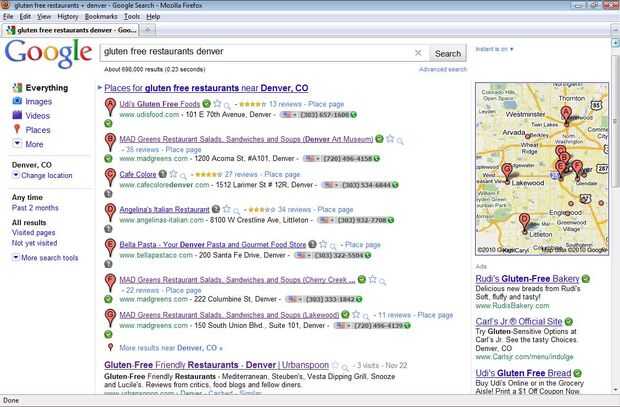Open the Help menu

[x=153, y=17]
